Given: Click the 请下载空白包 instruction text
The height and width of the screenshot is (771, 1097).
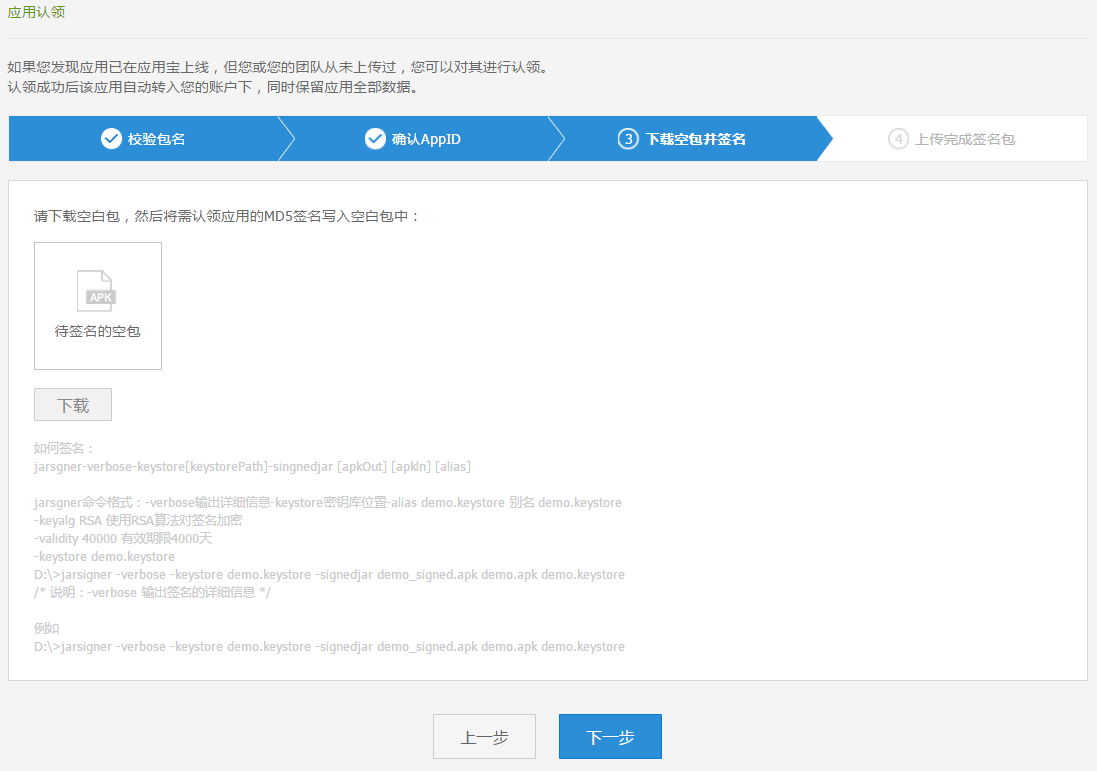Looking at the screenshot, I should (227, 216).
